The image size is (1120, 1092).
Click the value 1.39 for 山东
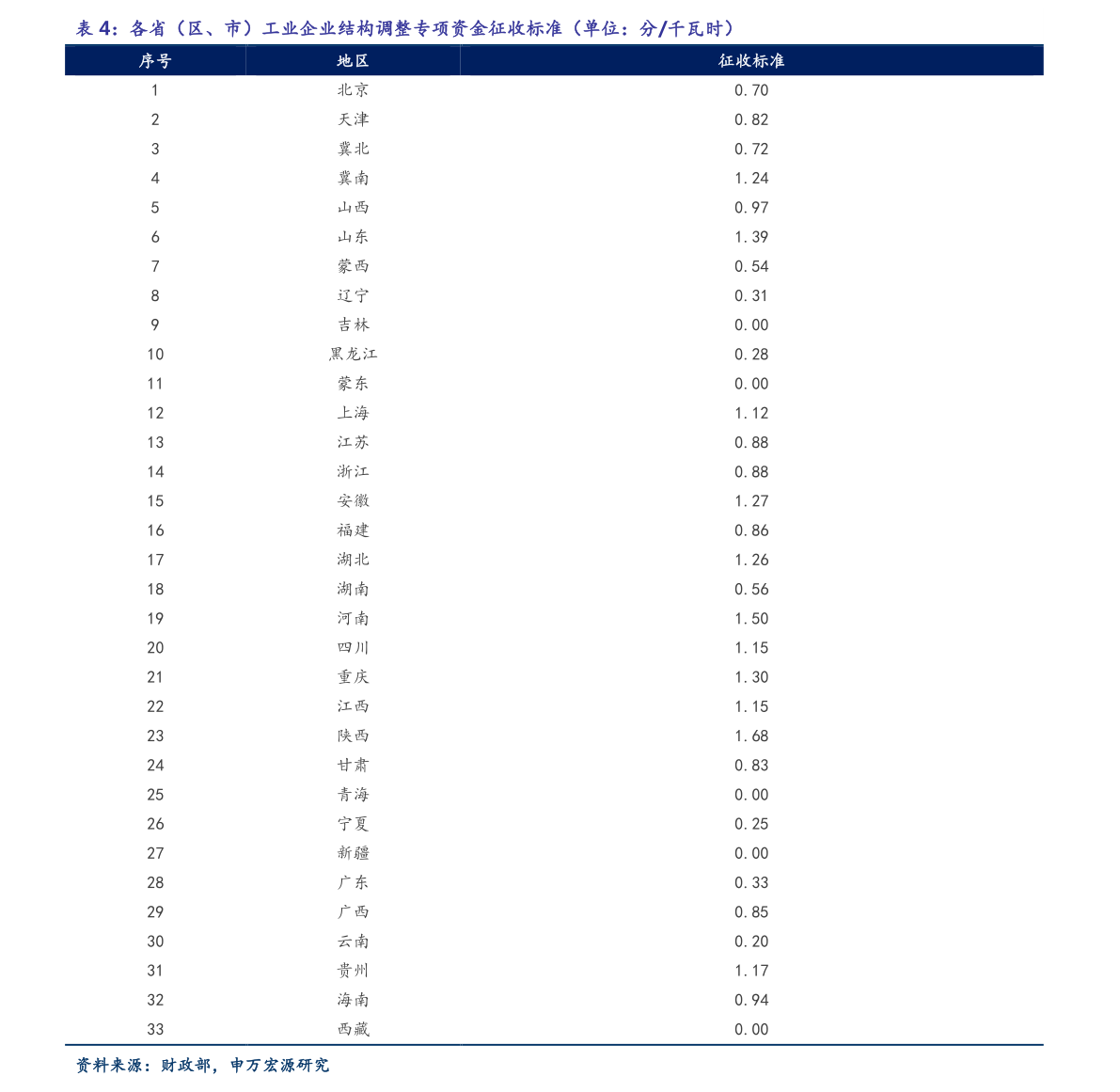click(x=751, y=237)
